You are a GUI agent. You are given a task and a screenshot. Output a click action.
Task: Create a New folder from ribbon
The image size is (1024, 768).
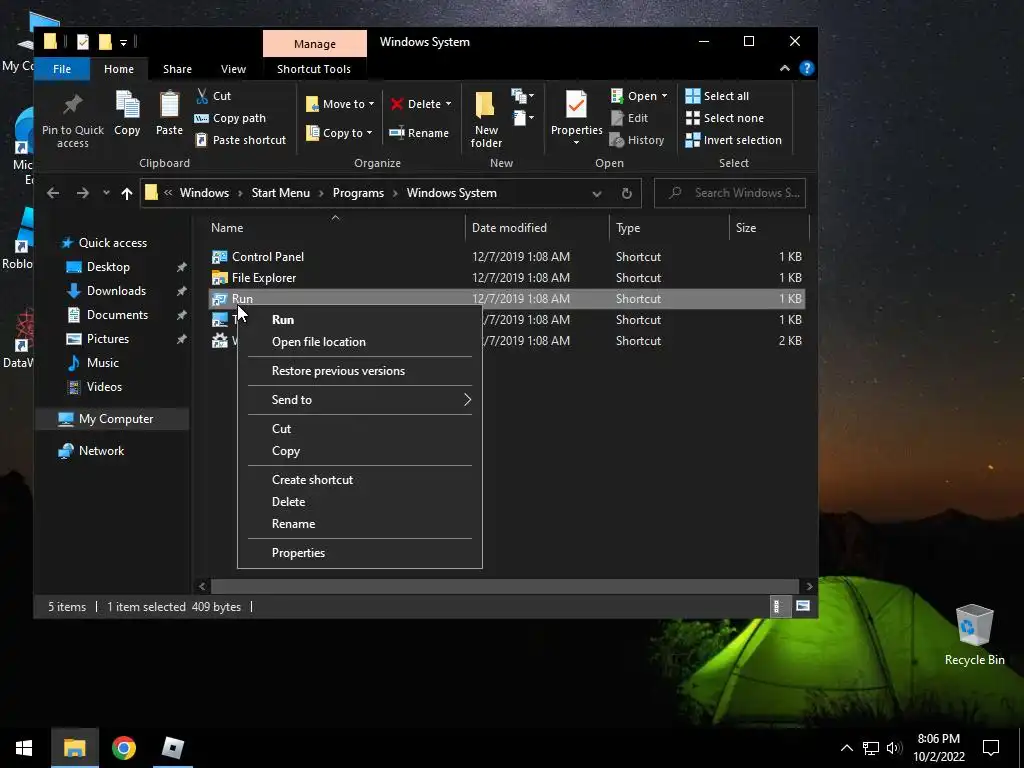click(486, 120)
